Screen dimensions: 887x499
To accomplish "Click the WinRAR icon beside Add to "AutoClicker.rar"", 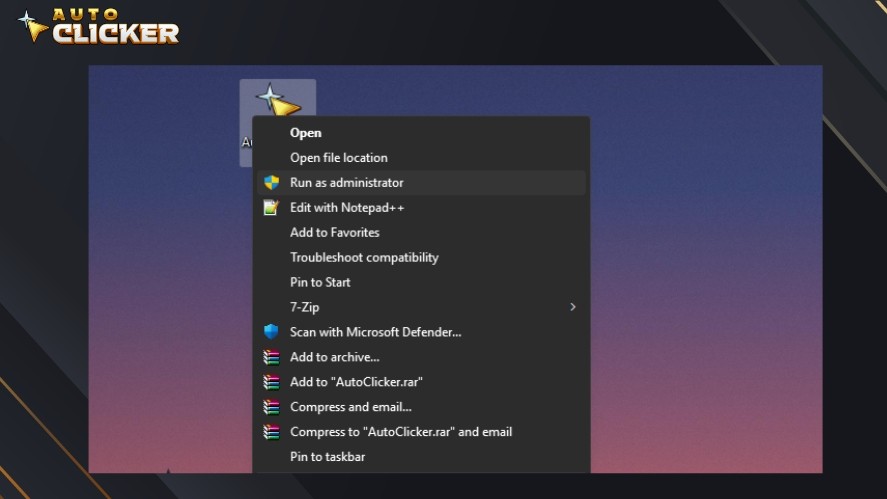I will pos(272,382).
